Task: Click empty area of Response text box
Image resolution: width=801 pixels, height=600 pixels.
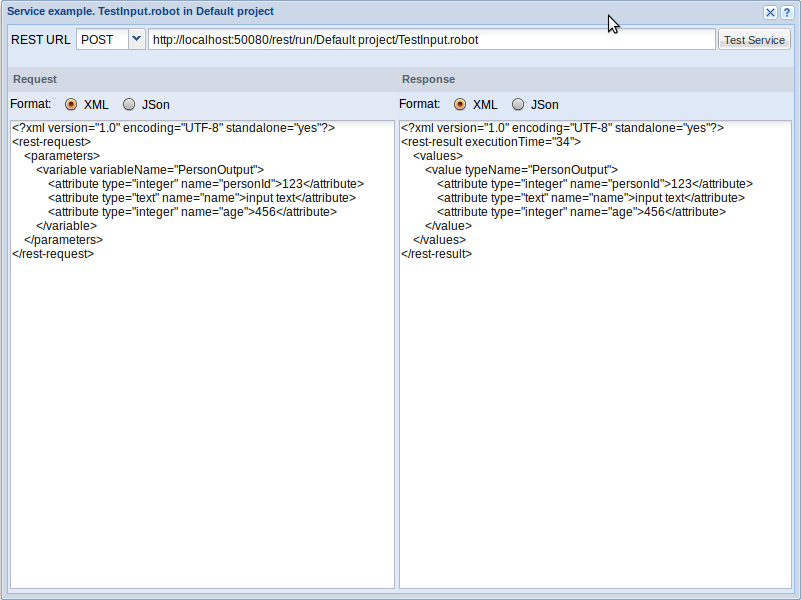Action: click(x=595, y=420)
